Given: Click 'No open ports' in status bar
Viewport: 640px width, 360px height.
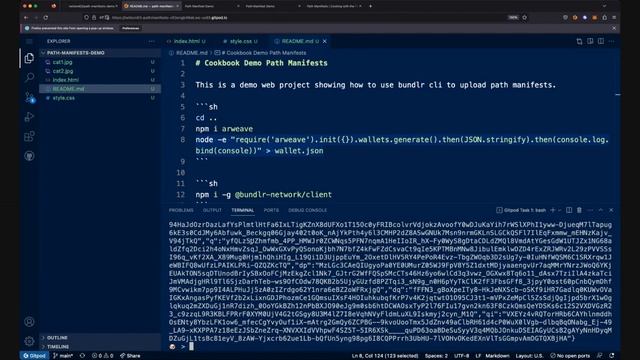Looking at the screenshot, I should point(570,356).
